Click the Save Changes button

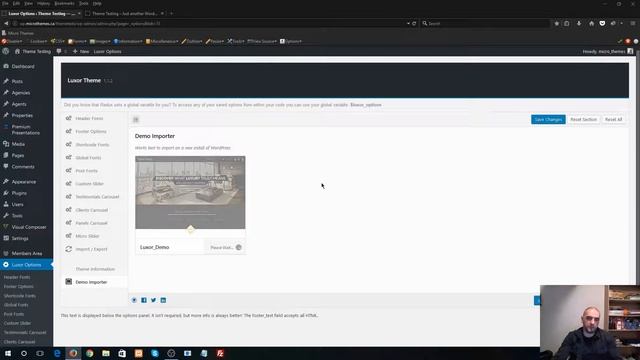pos(548,119)
